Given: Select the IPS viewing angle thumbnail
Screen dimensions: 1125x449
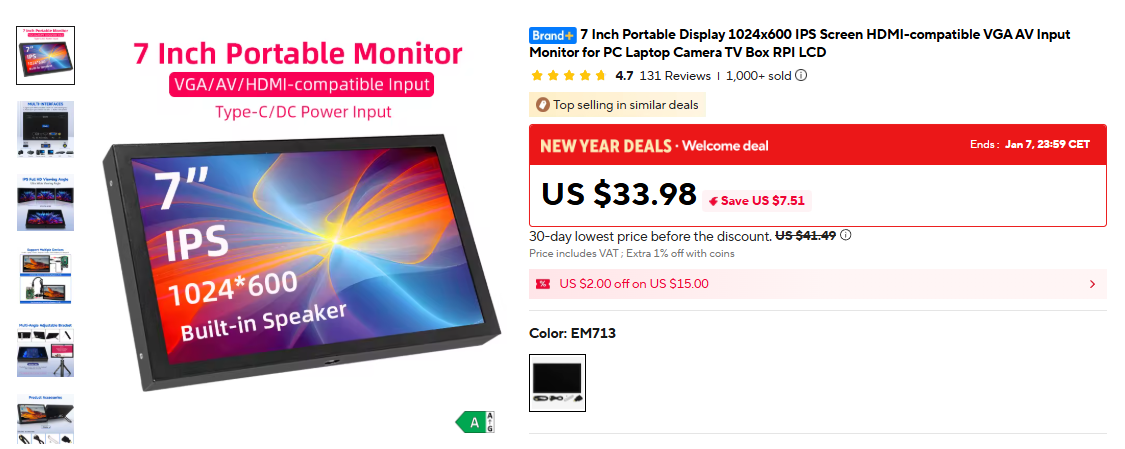Looking at the screenshot, I should tap(45, 203).
